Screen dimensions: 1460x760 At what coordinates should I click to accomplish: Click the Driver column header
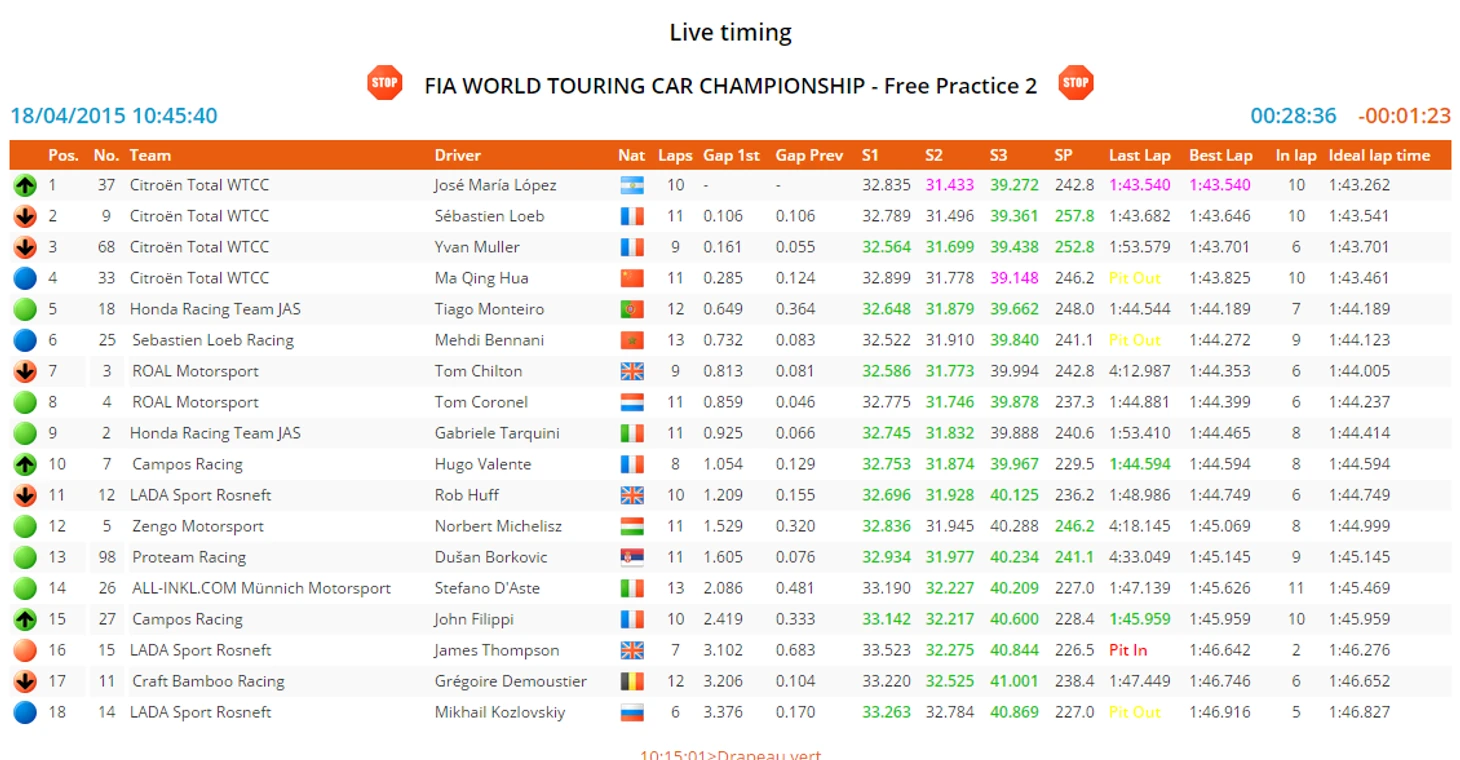[x=457, y=155]
